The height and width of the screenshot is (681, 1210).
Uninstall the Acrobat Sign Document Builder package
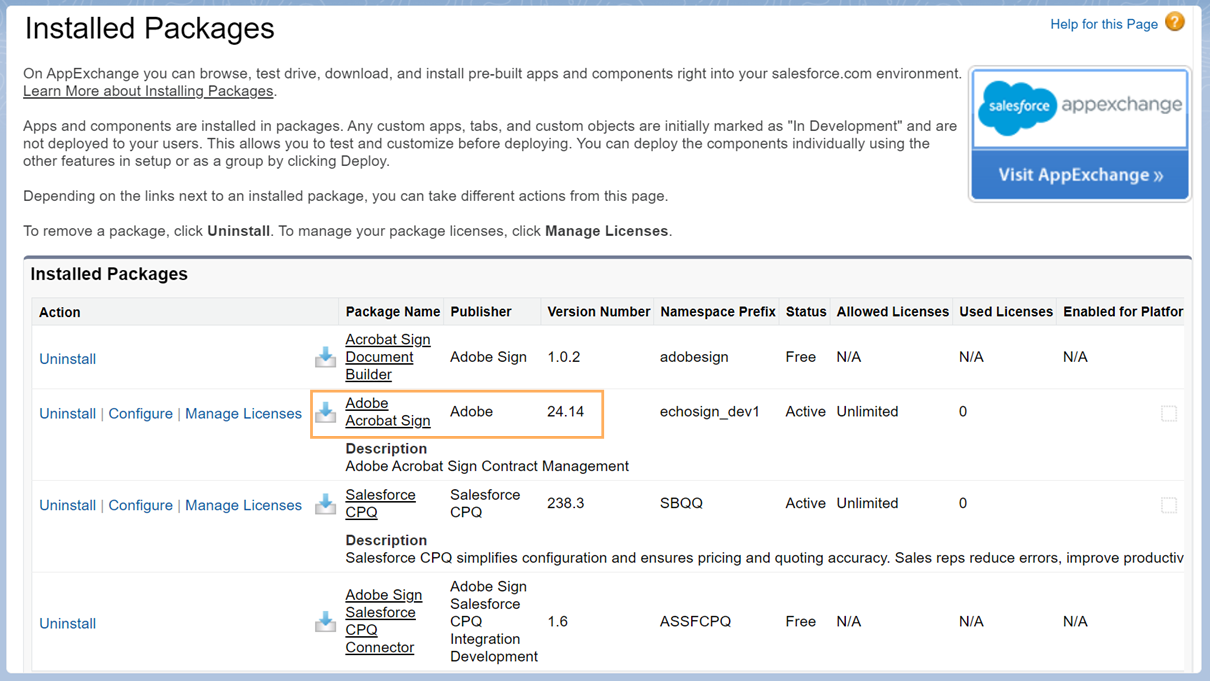(67, 359)
